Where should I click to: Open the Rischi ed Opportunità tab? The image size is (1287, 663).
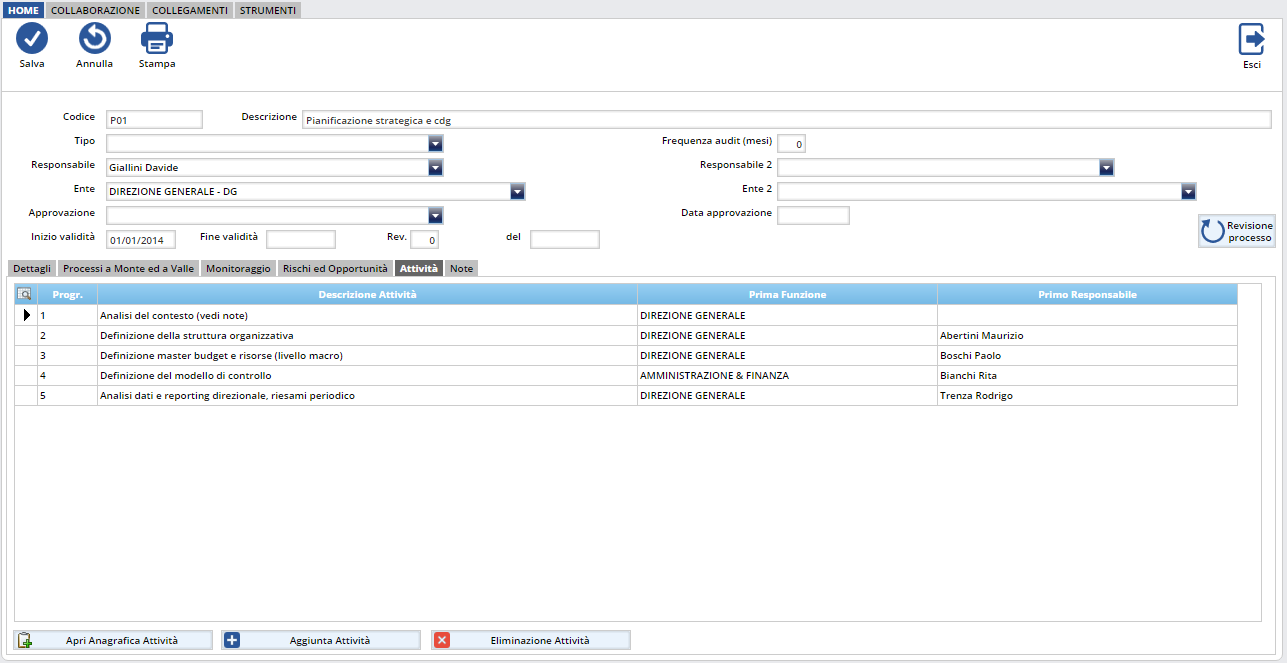point(335,269)
